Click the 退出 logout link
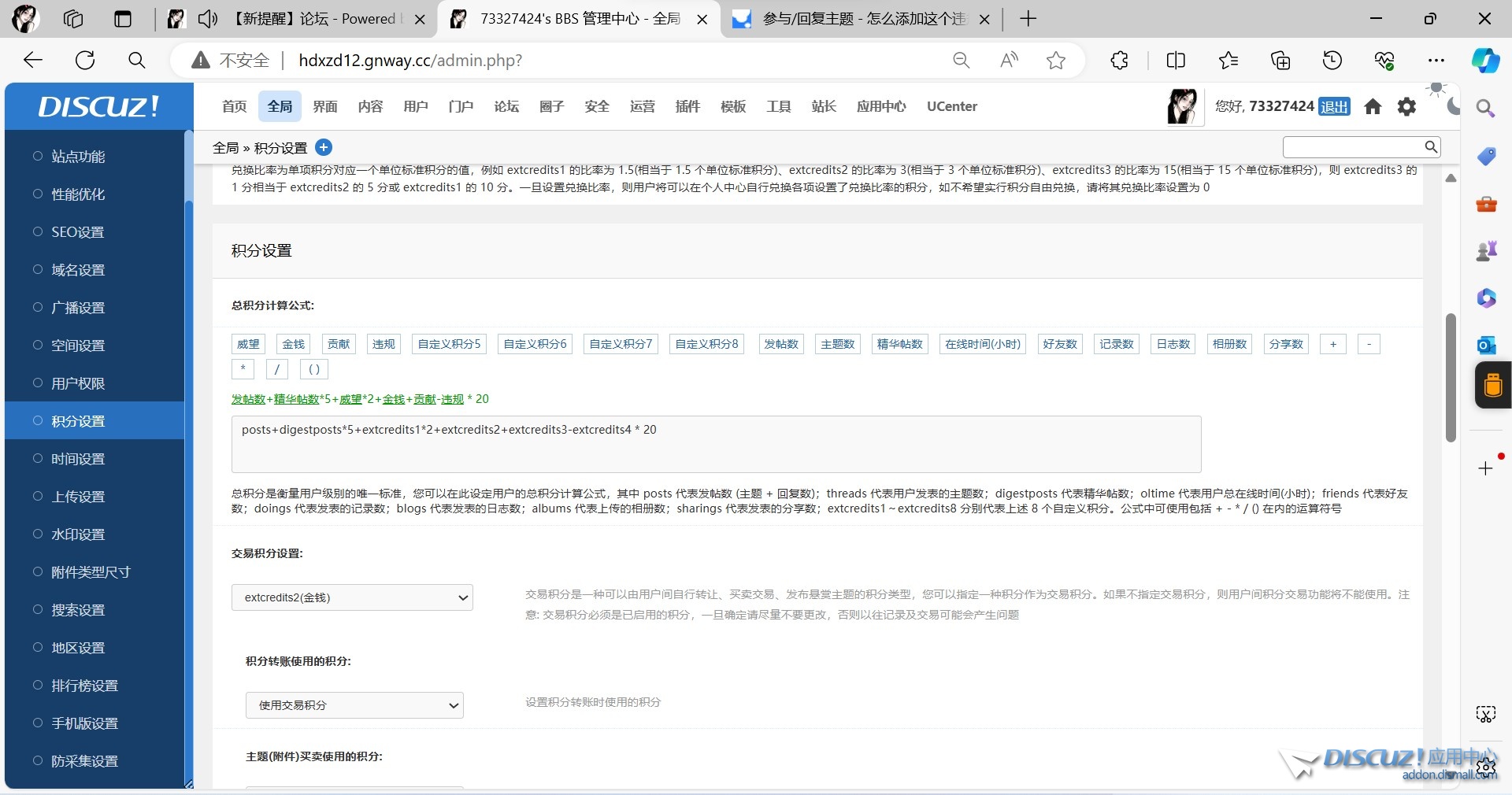1512x795 pixels. click(x=1334, y=107)
